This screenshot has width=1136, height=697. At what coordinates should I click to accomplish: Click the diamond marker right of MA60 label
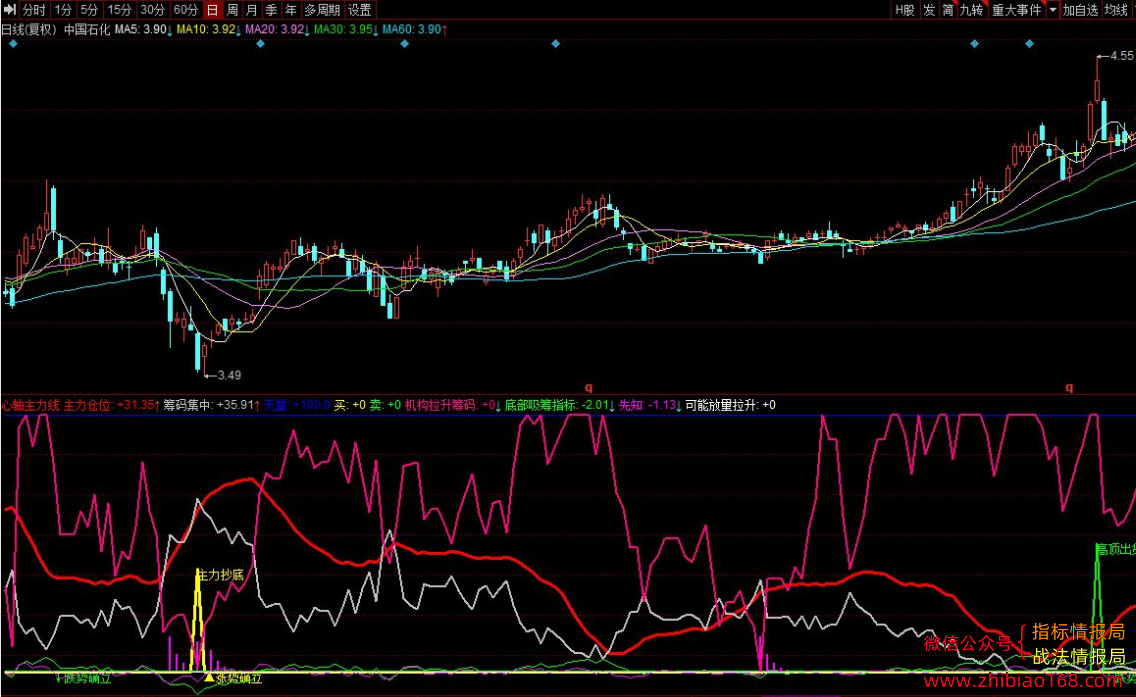point(404,43)
